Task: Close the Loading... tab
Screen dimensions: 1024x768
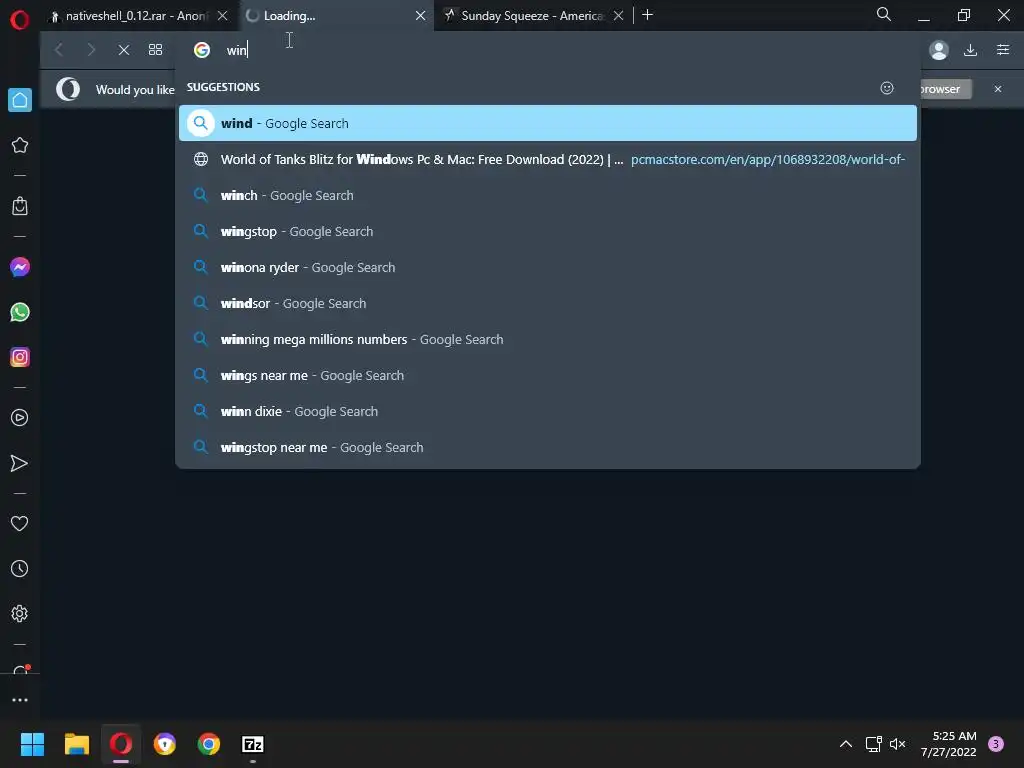Action: pos(421,16)
